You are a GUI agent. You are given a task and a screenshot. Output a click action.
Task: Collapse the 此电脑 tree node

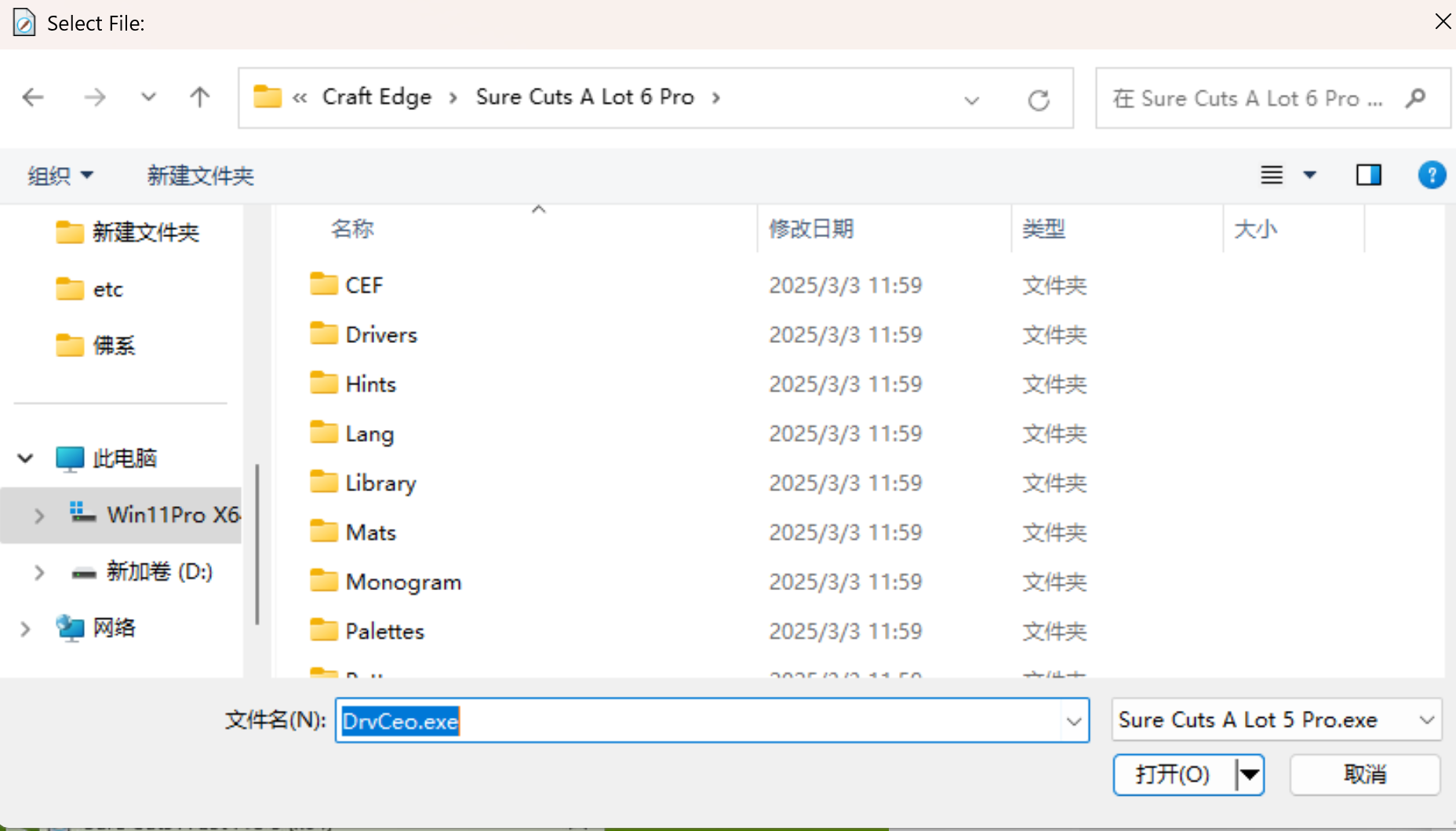(x=25, y=458)
